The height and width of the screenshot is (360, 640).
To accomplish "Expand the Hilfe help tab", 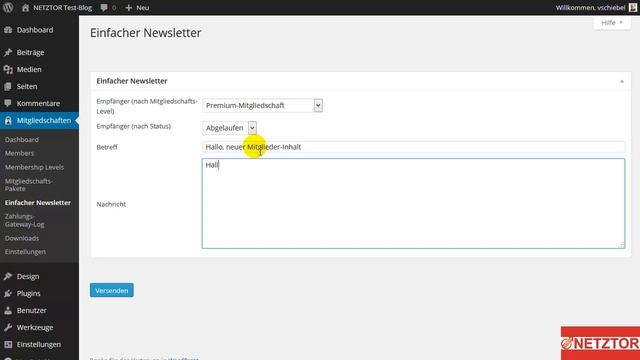I will pyautogui.click(x=612, y=23).
